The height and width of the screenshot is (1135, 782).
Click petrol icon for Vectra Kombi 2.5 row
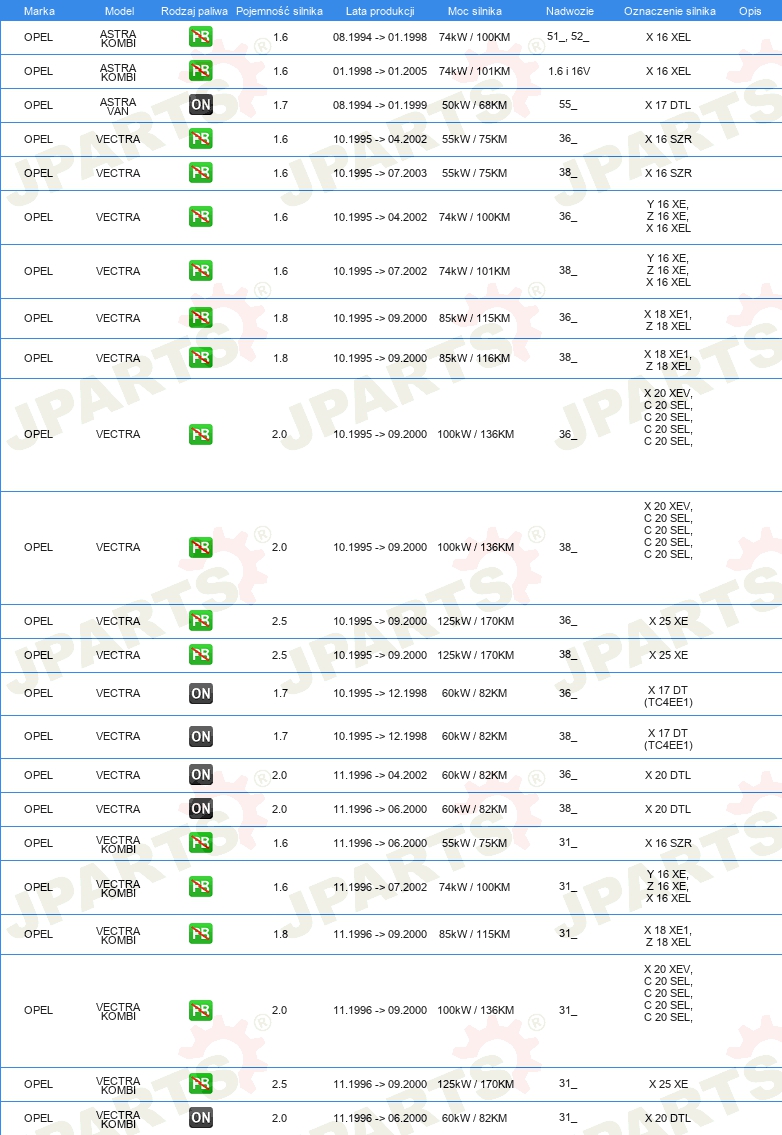point(201,1084)
